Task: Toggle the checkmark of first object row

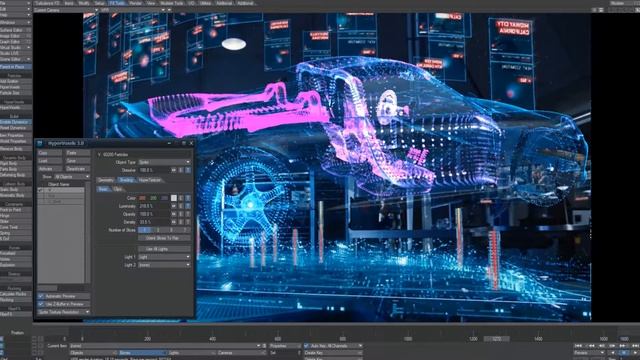Action: click(x=40, y=190)
